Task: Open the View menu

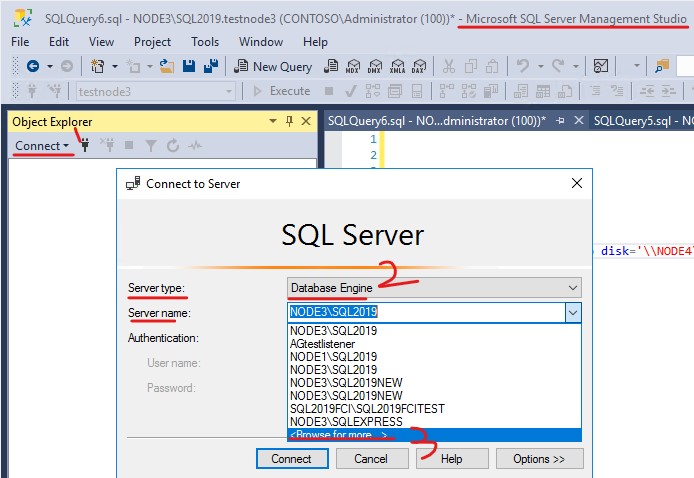Action: click(101, 42)
